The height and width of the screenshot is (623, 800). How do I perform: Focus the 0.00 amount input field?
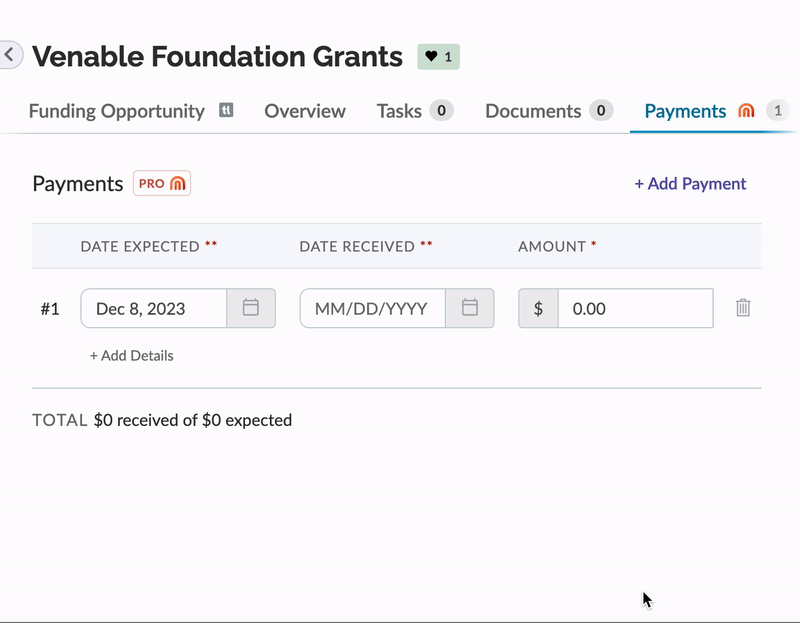coord(636,308)
